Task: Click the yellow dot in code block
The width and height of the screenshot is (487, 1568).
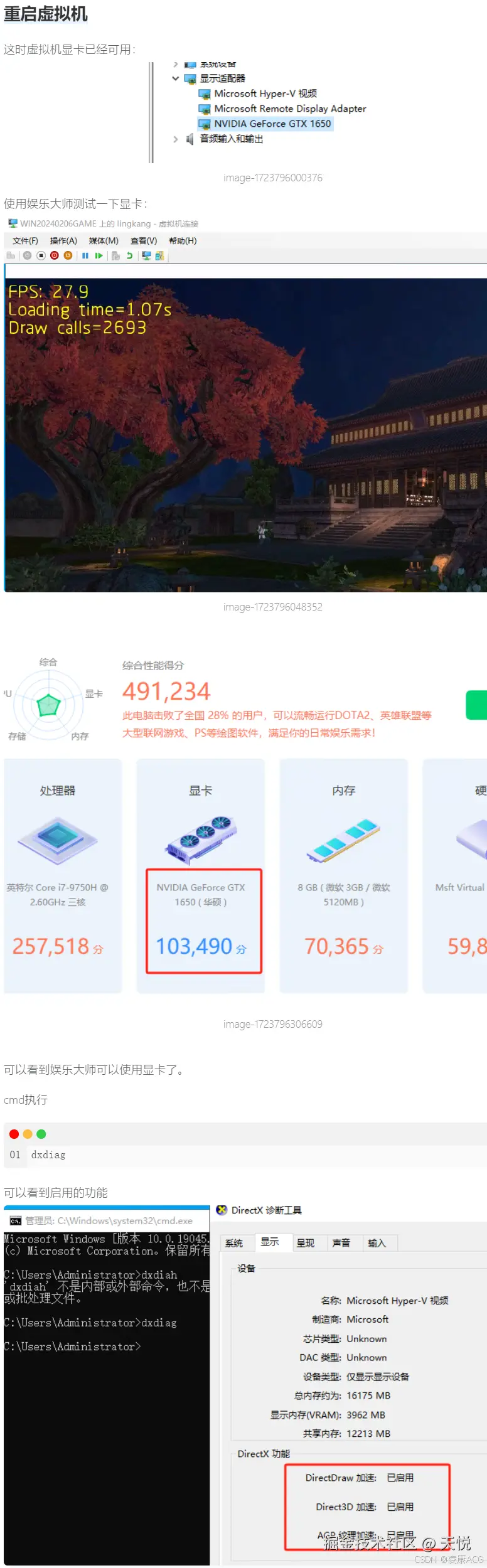Action: (28, 1134)
